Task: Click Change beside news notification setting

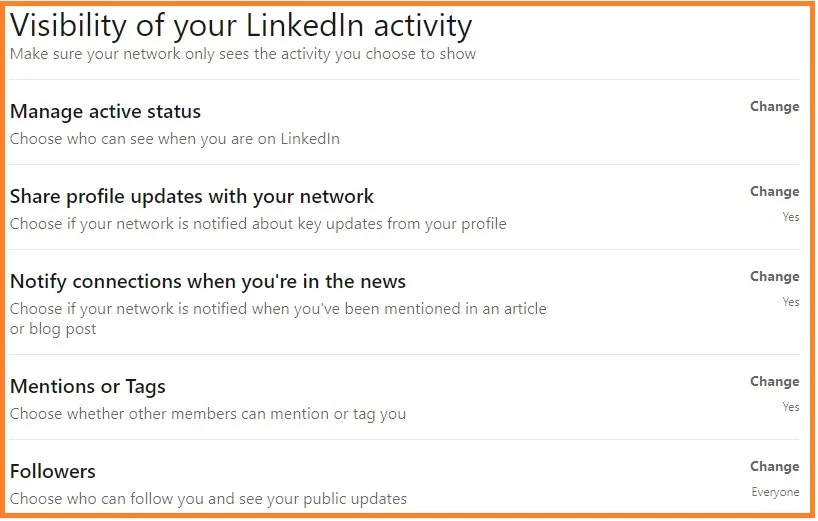Action: (774, 277)
